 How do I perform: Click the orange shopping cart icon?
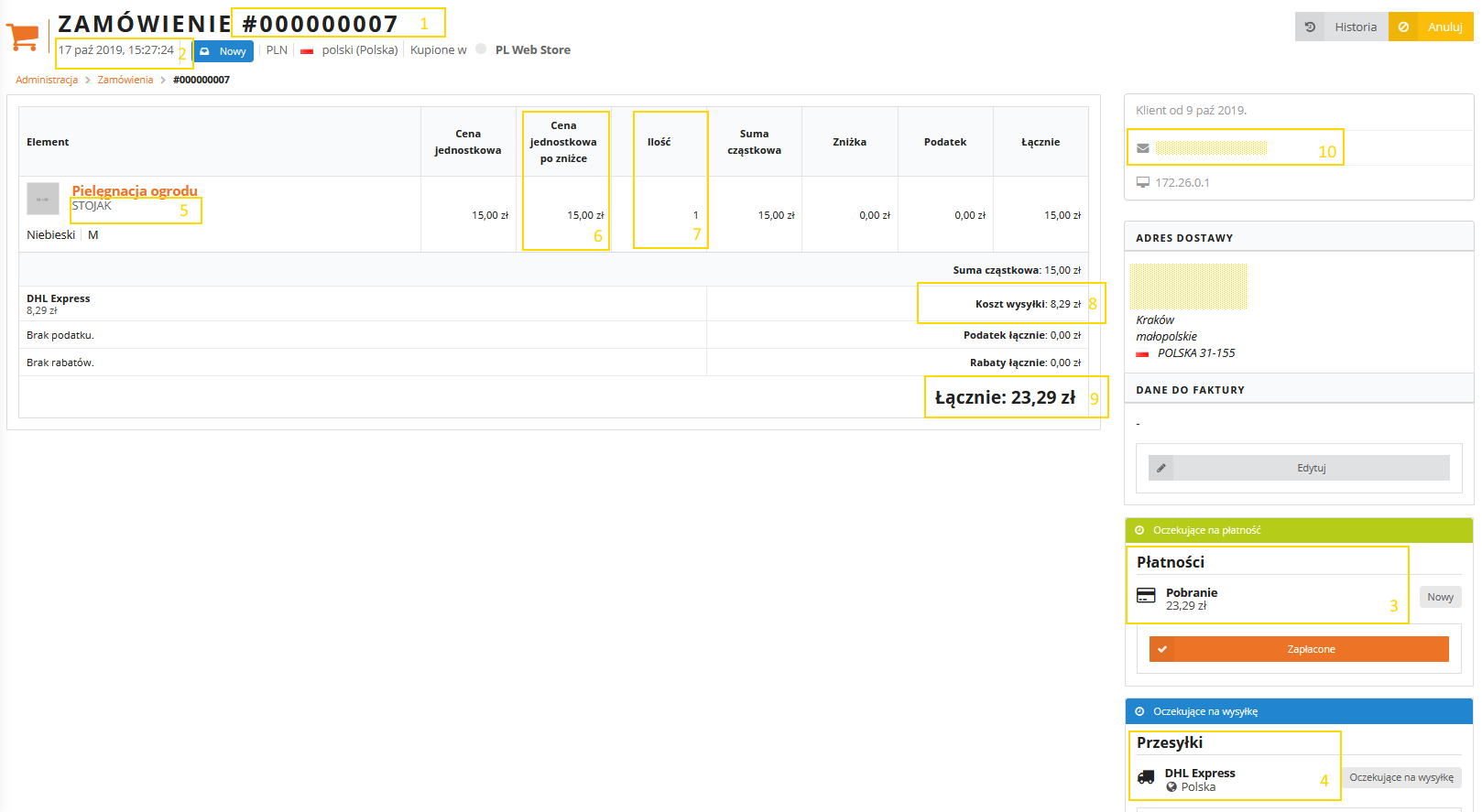[23, 37]
